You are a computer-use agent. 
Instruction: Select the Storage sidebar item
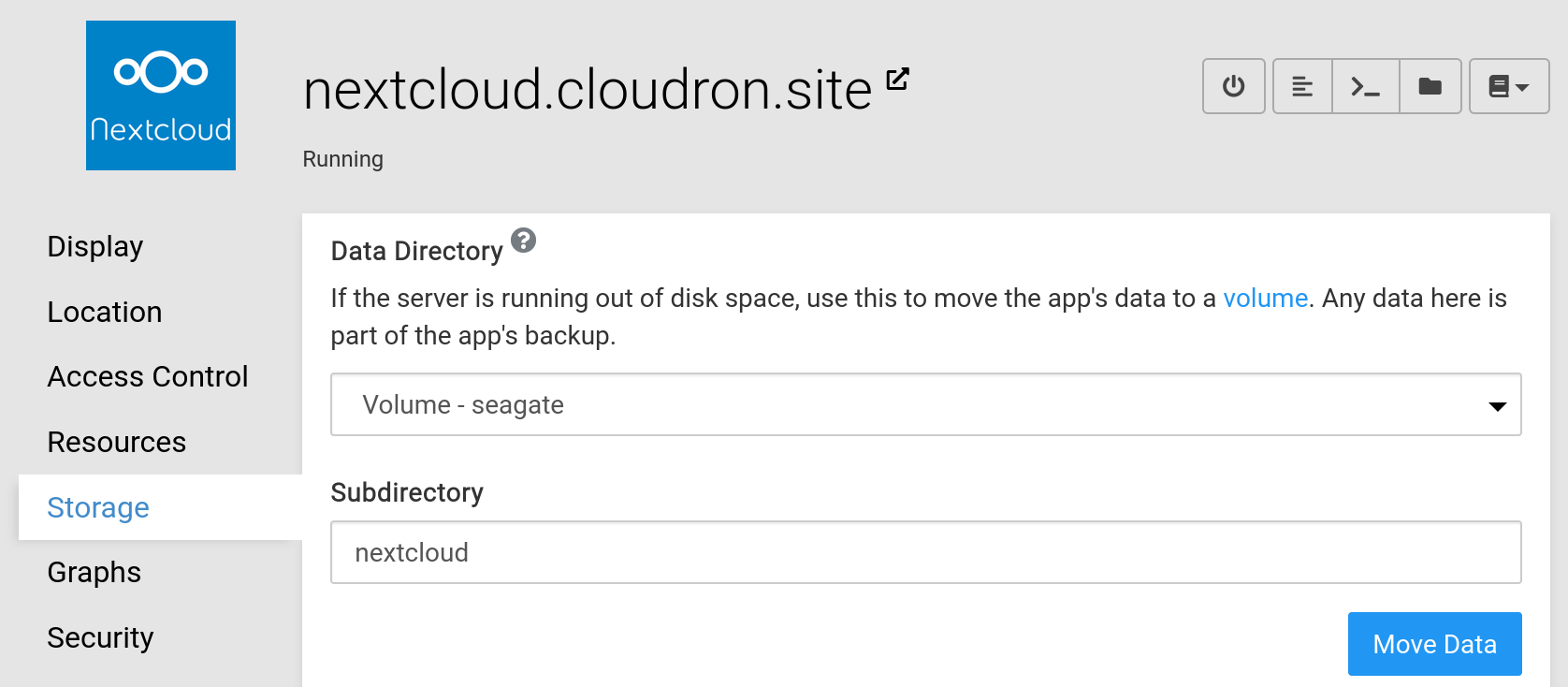coord(98,507)
